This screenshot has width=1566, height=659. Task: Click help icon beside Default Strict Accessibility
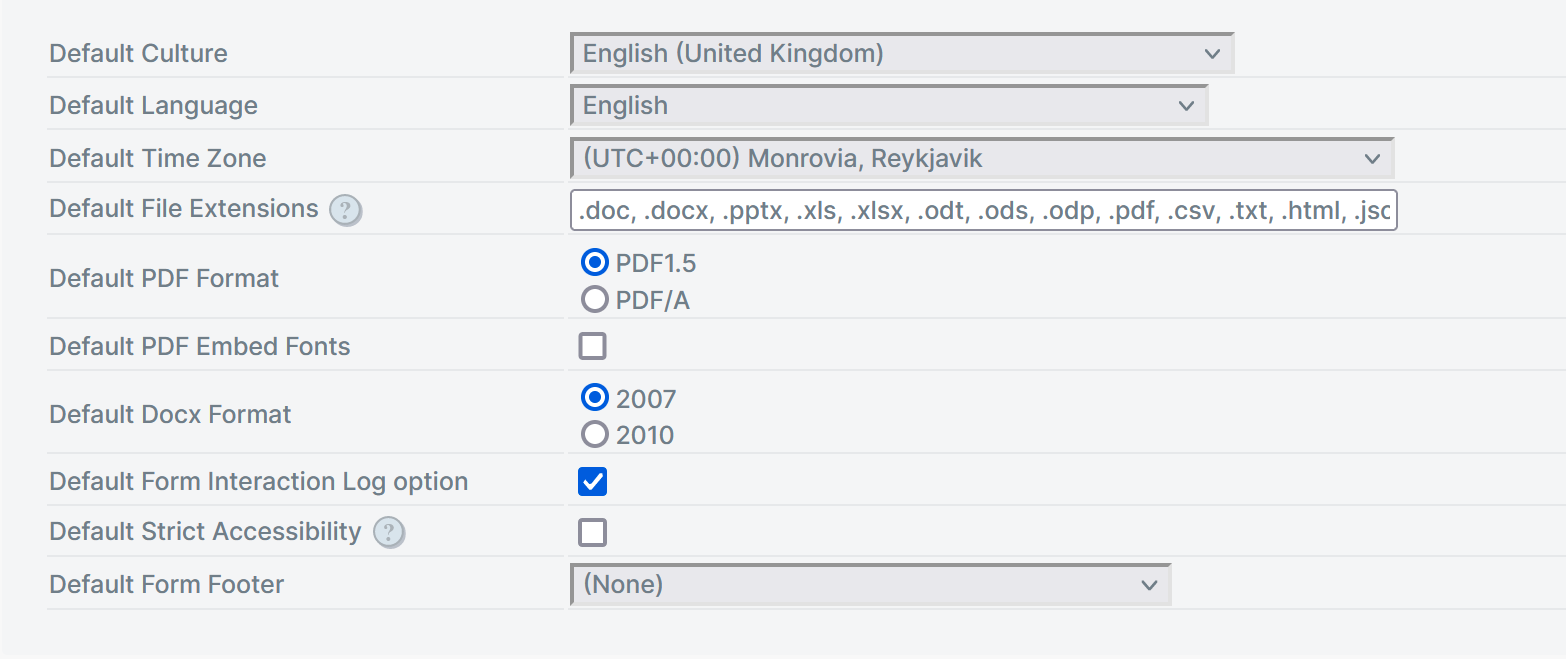(389, 533)
